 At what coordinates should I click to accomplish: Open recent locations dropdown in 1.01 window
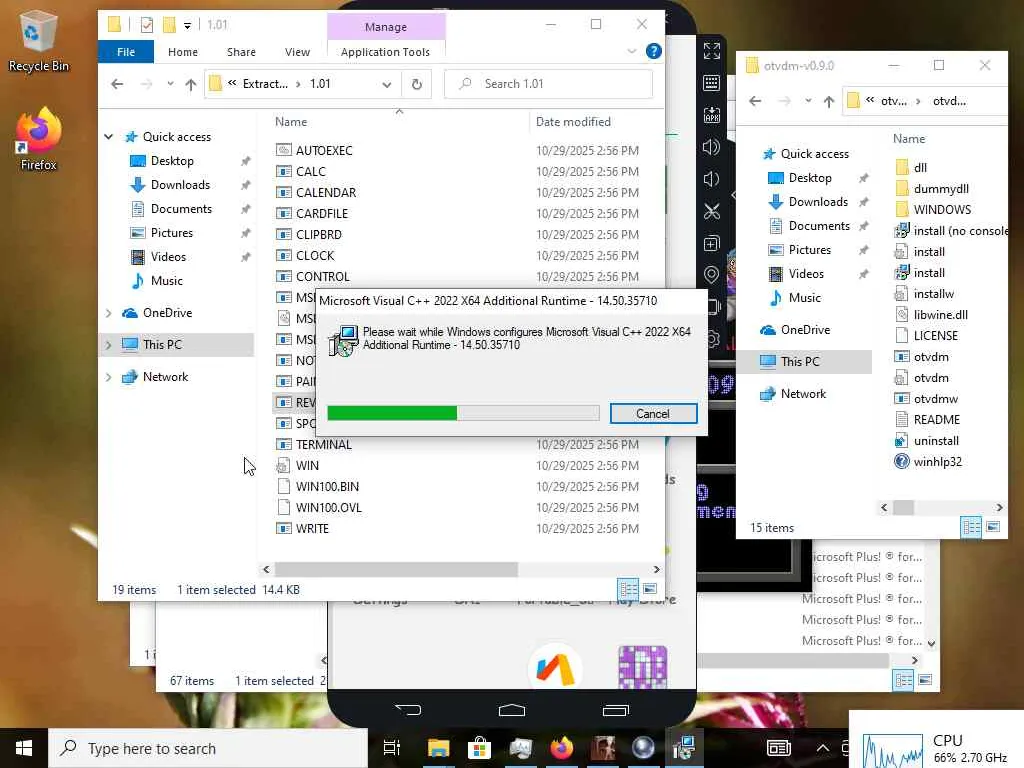pyautogui.click(x=170, y=84)
